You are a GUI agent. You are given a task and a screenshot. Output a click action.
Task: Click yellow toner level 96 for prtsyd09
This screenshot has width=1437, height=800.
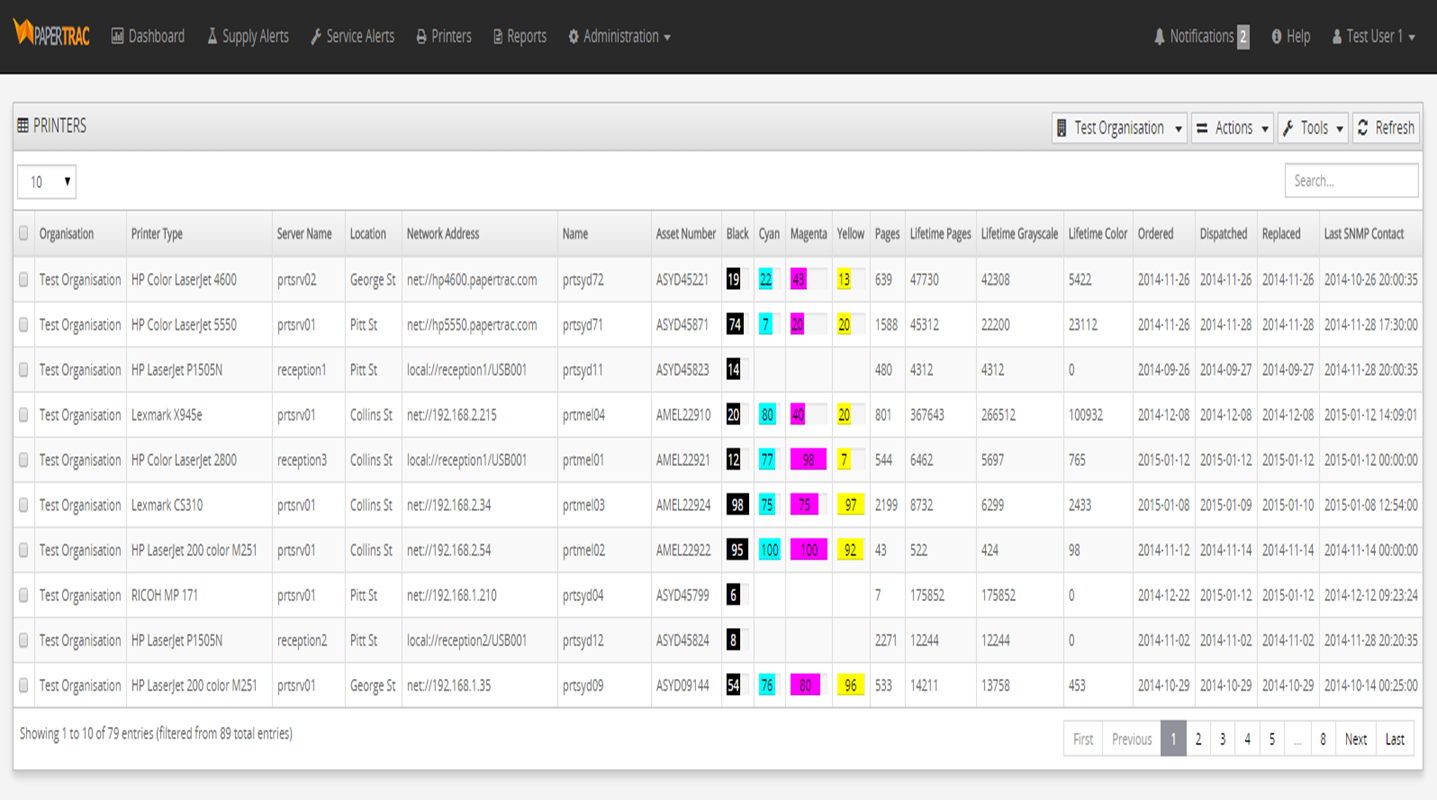(850, 685)
